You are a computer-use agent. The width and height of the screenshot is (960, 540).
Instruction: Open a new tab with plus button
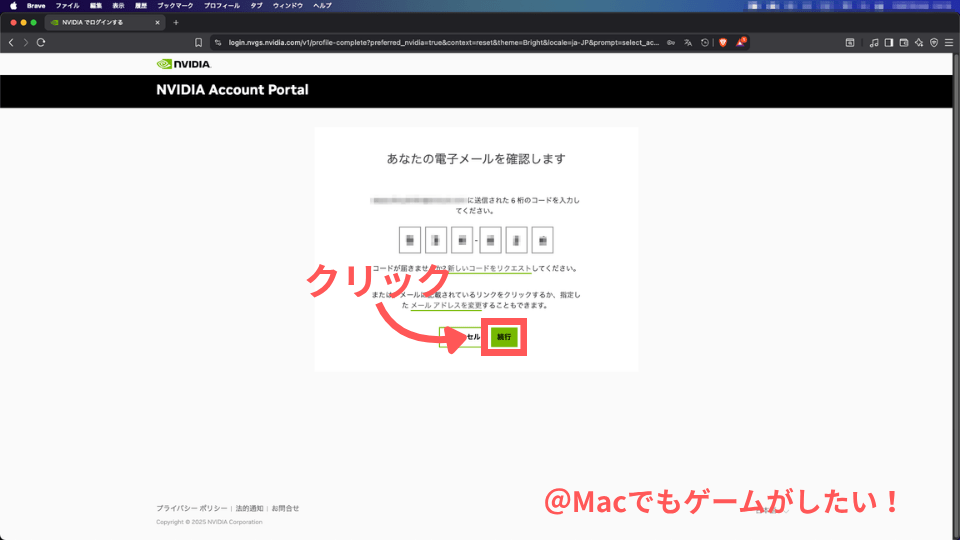[x=176, y=22]
